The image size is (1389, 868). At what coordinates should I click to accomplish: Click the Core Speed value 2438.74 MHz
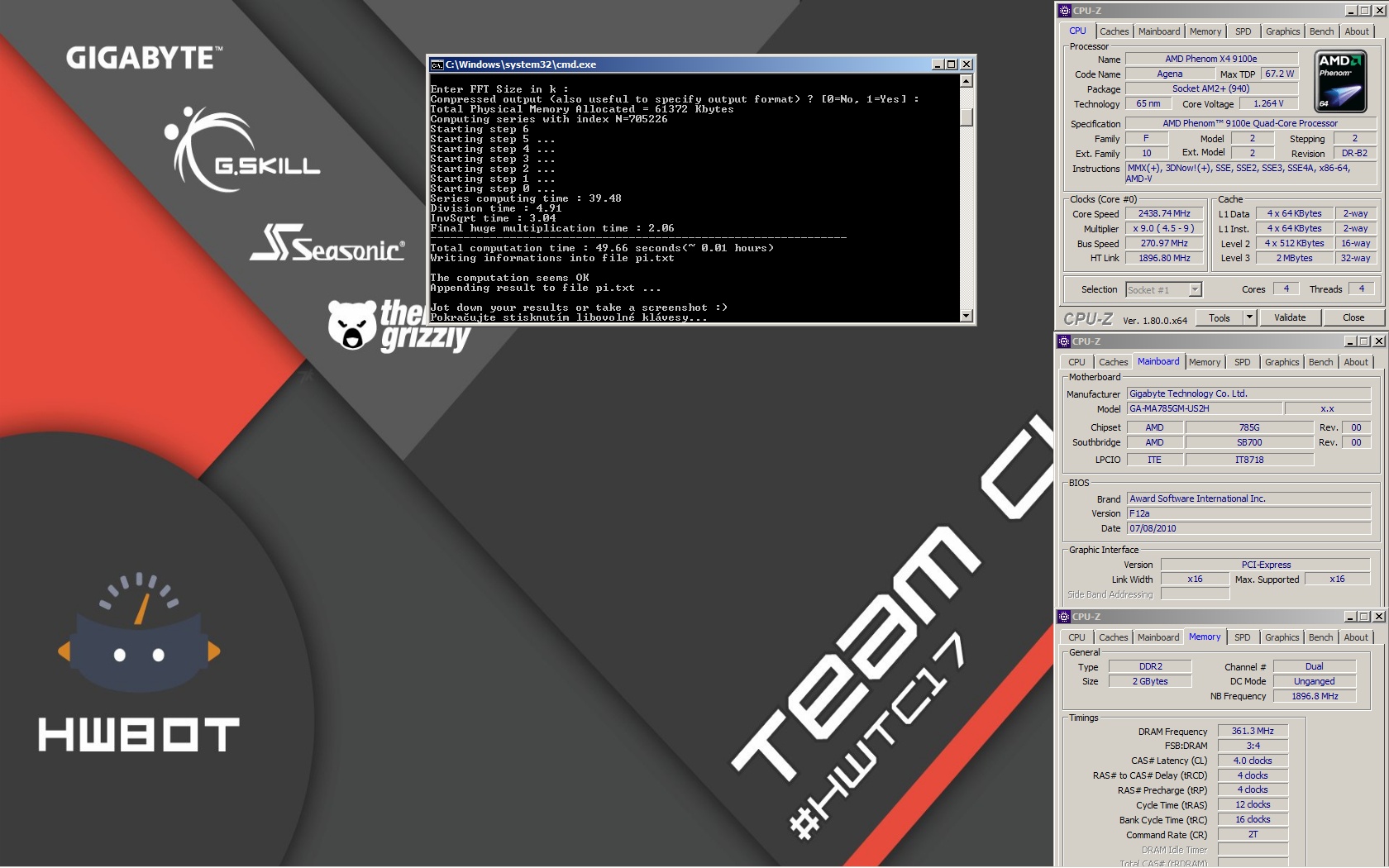tap(1164, 213)
